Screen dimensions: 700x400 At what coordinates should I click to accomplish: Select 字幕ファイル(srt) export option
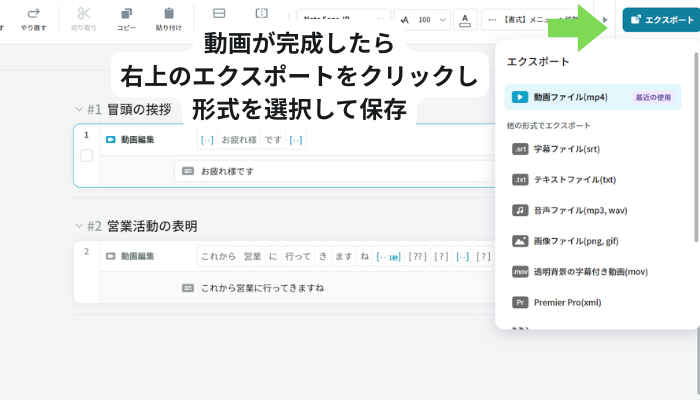point(593,149)
